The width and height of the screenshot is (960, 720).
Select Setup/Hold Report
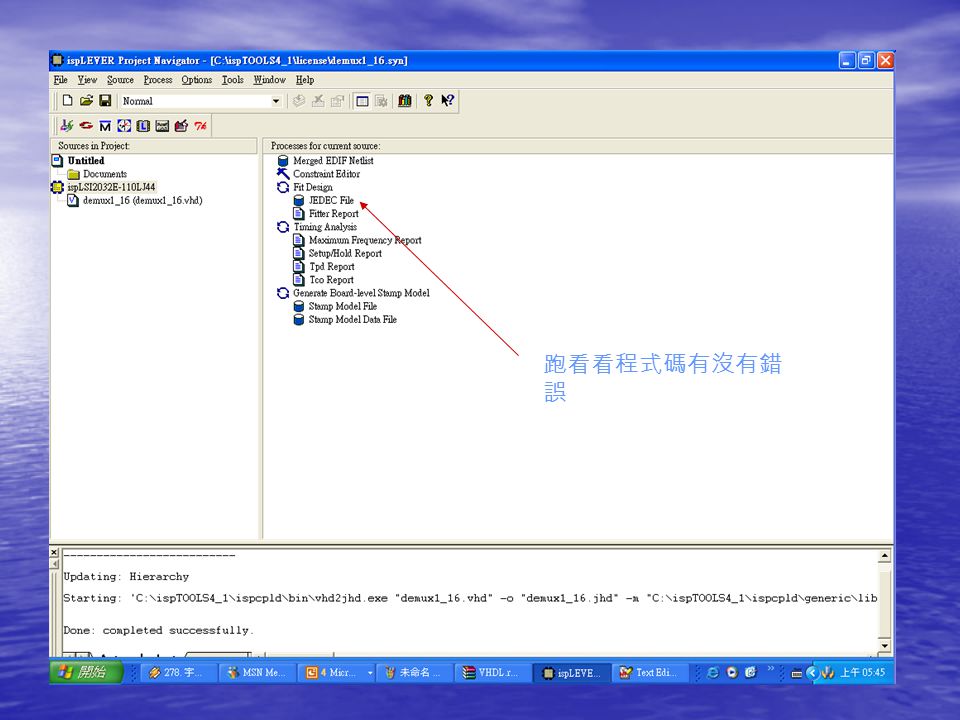click(x=345, y=253)
